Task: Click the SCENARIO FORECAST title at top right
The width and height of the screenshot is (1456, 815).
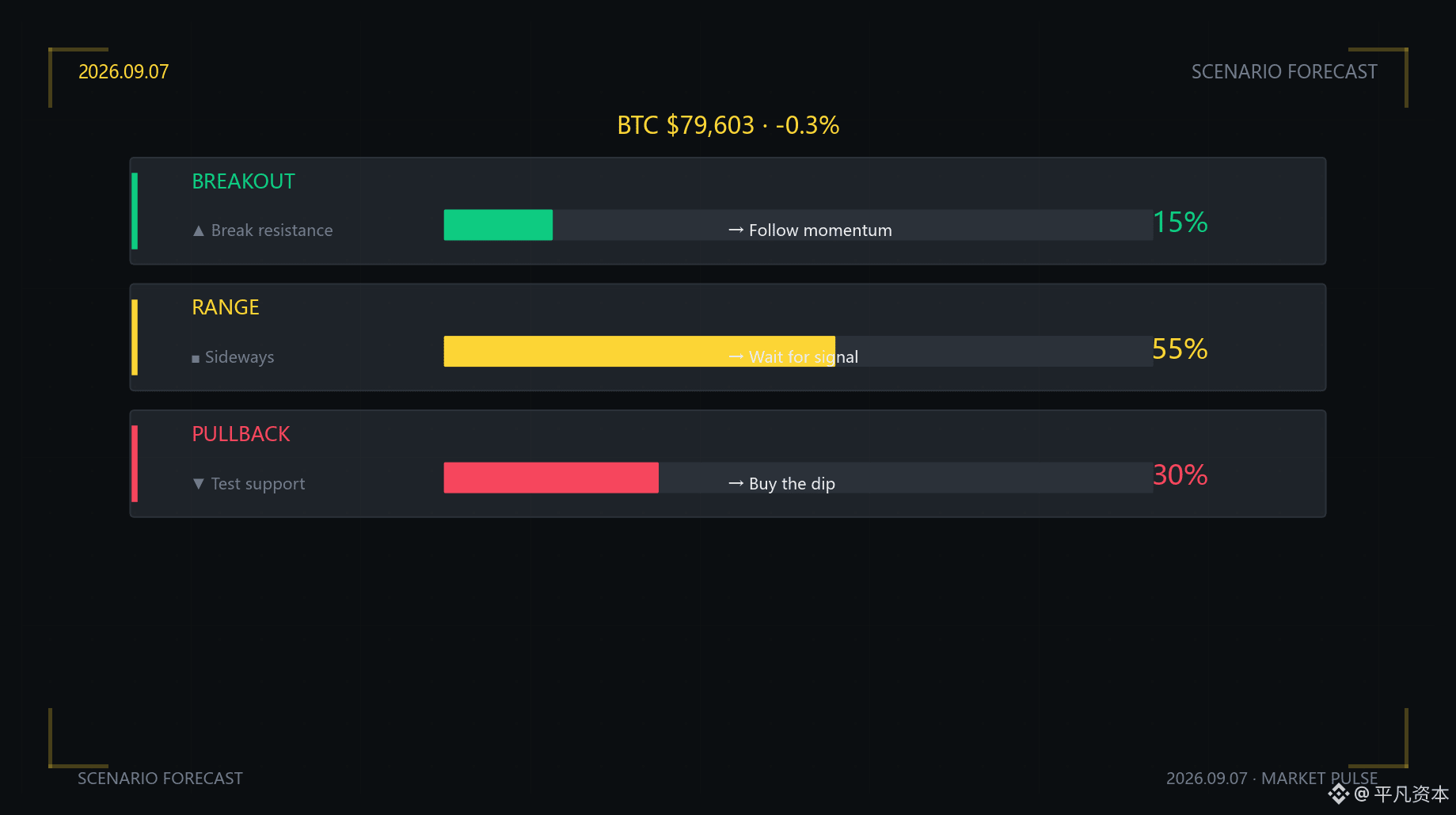Action: pos(1284,71)
